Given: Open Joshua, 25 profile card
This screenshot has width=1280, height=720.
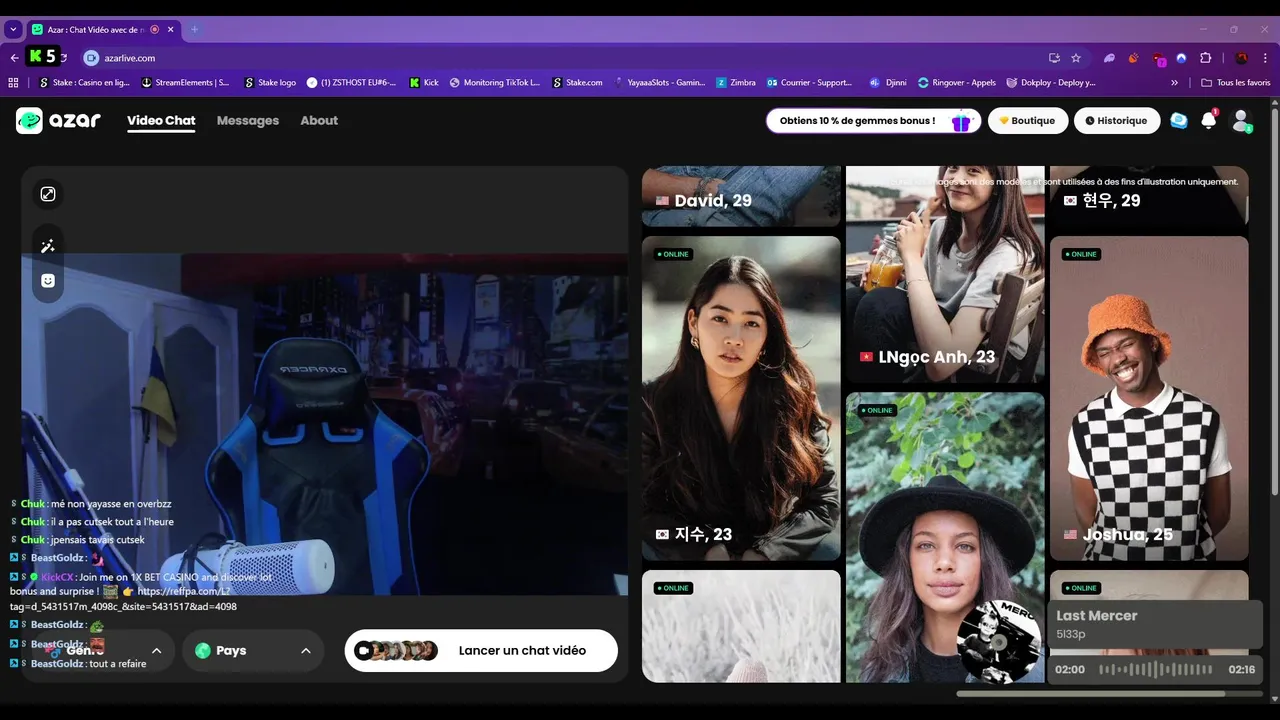Looking at the screenshot, I should click(x=1149, y=398).
